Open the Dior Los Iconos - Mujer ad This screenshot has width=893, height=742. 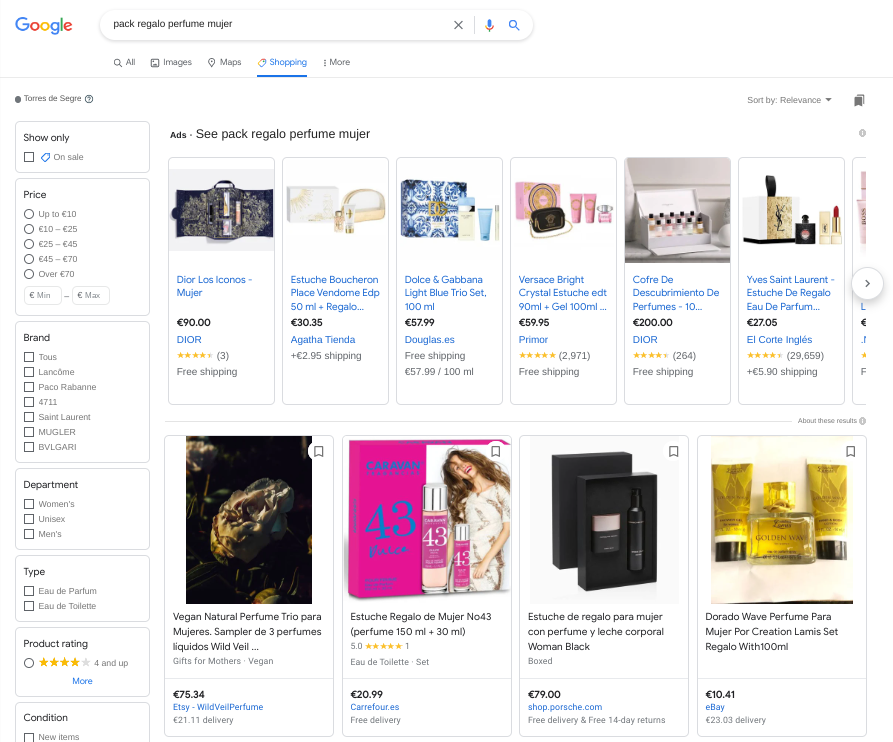pyautogui.click(x=214, y=286)
